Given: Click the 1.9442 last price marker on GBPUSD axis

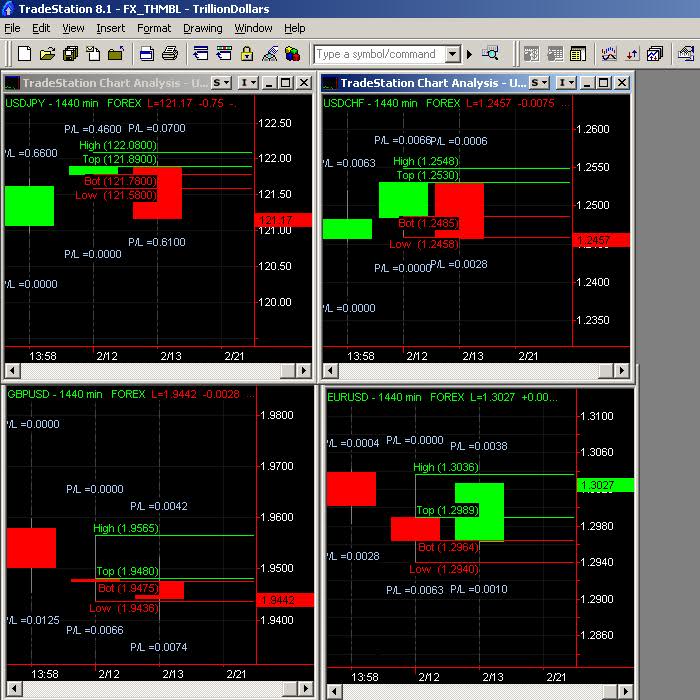Looking at the screenshot, I should point(285,600).
